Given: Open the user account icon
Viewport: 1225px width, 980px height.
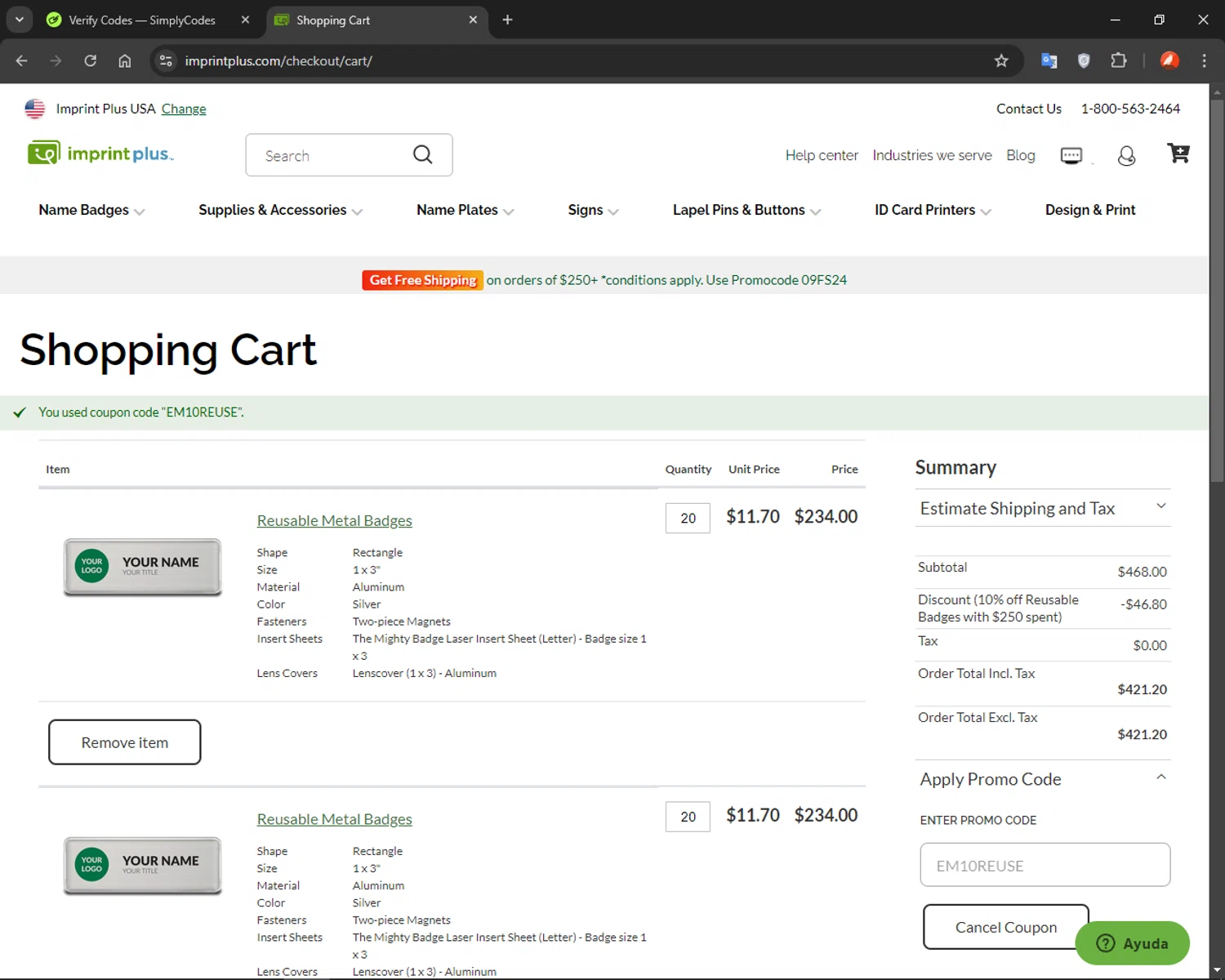Looking at the screenshot, I should pyautogui.click(x=1126, y=155).
